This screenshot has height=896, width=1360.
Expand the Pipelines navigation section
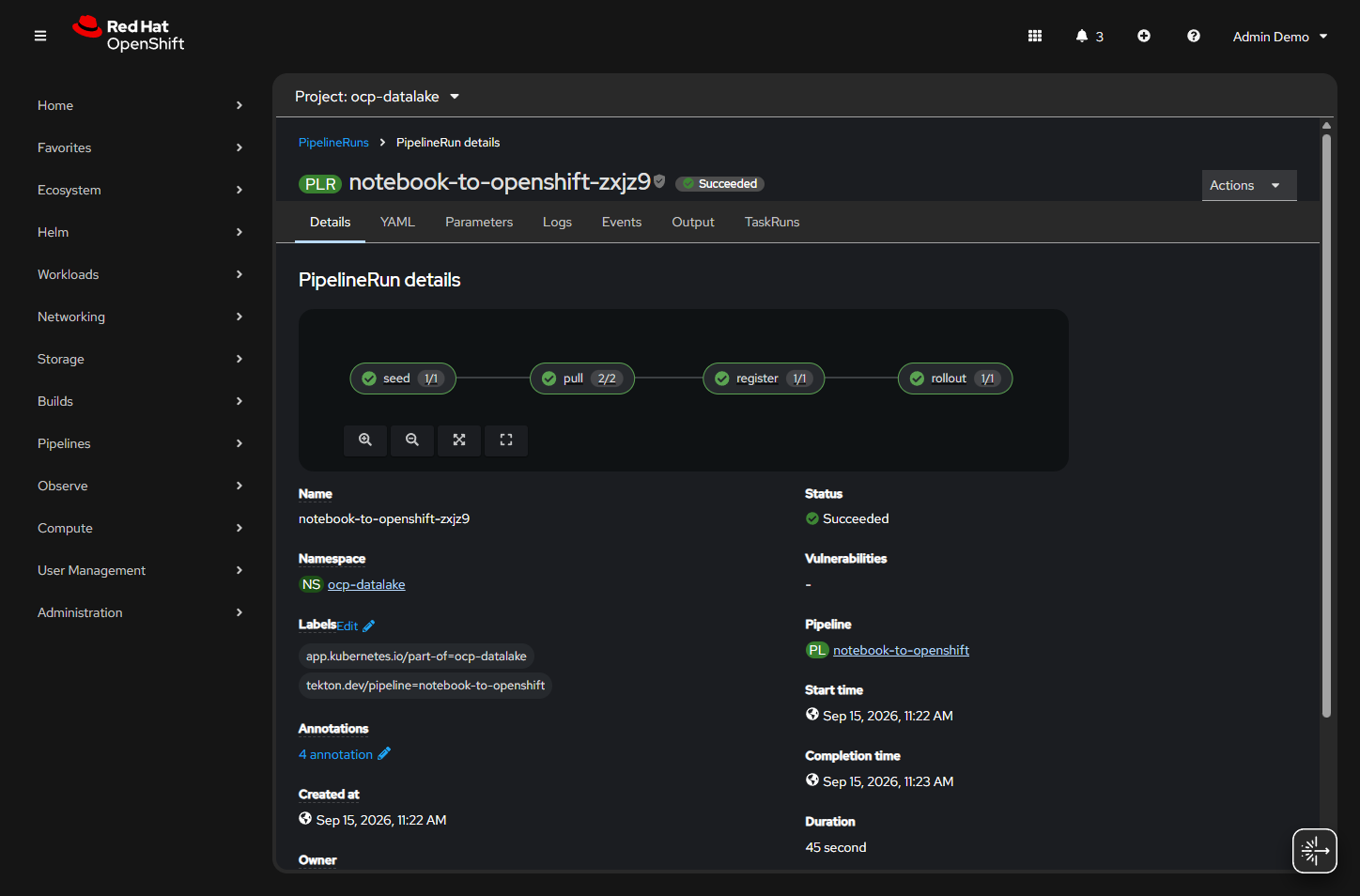140,443
